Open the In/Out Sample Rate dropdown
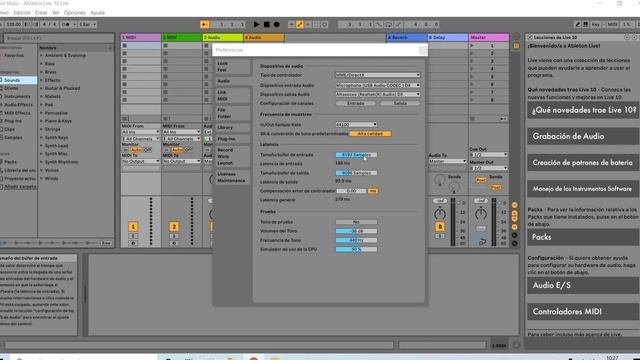Image resolution: width=640 pixels, height=360 pixels. [356, 124]
